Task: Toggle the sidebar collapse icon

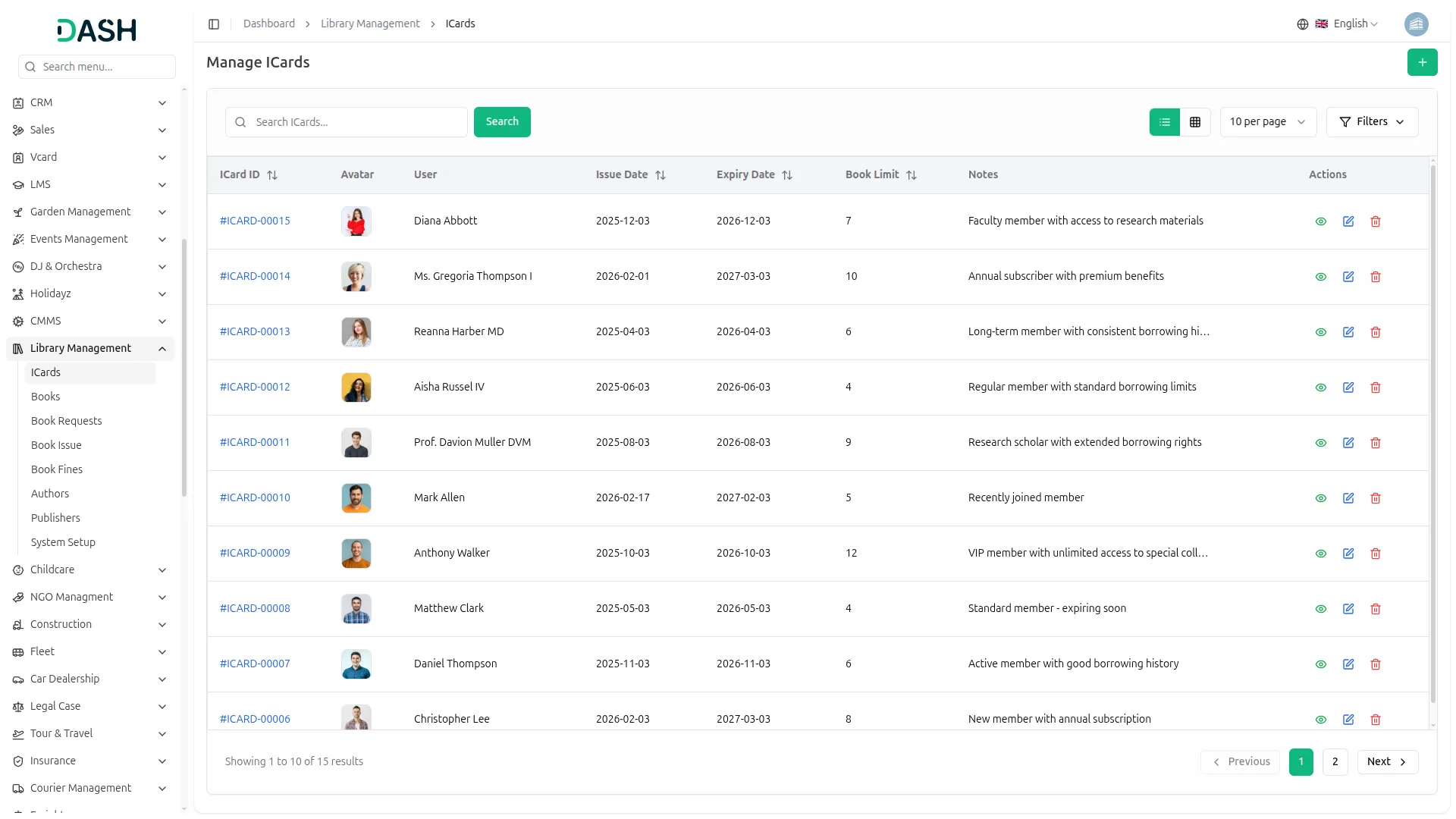Action: coord(214,24)
